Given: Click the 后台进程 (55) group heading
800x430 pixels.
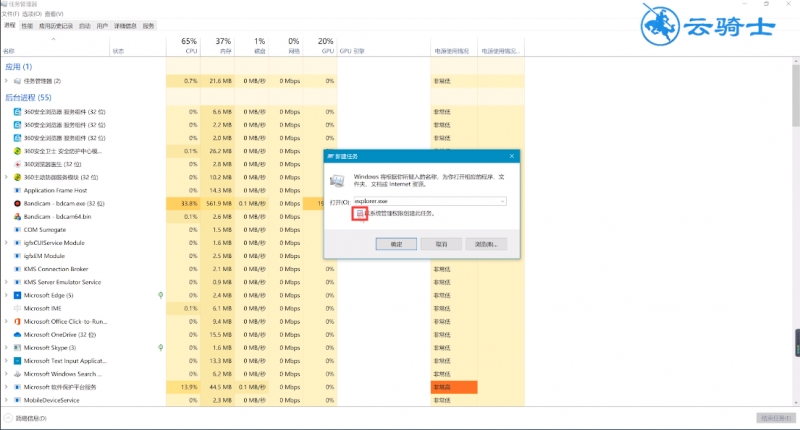Looking at the screenshot, I should coord(28,97).
